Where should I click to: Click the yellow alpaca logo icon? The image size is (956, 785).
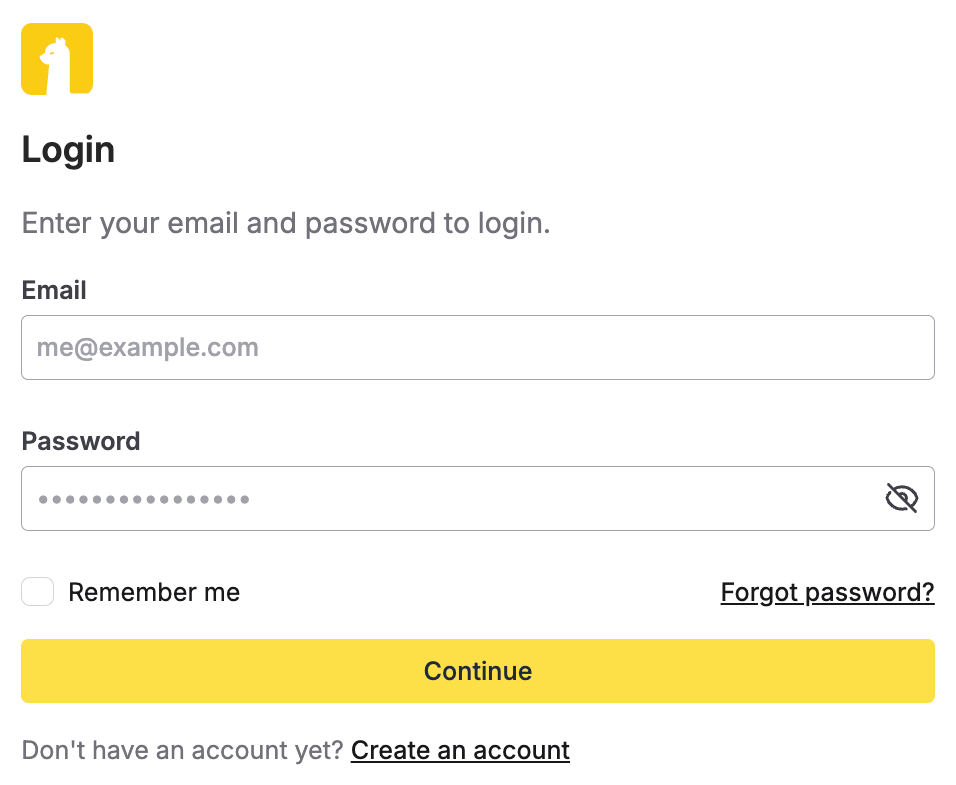57,59
